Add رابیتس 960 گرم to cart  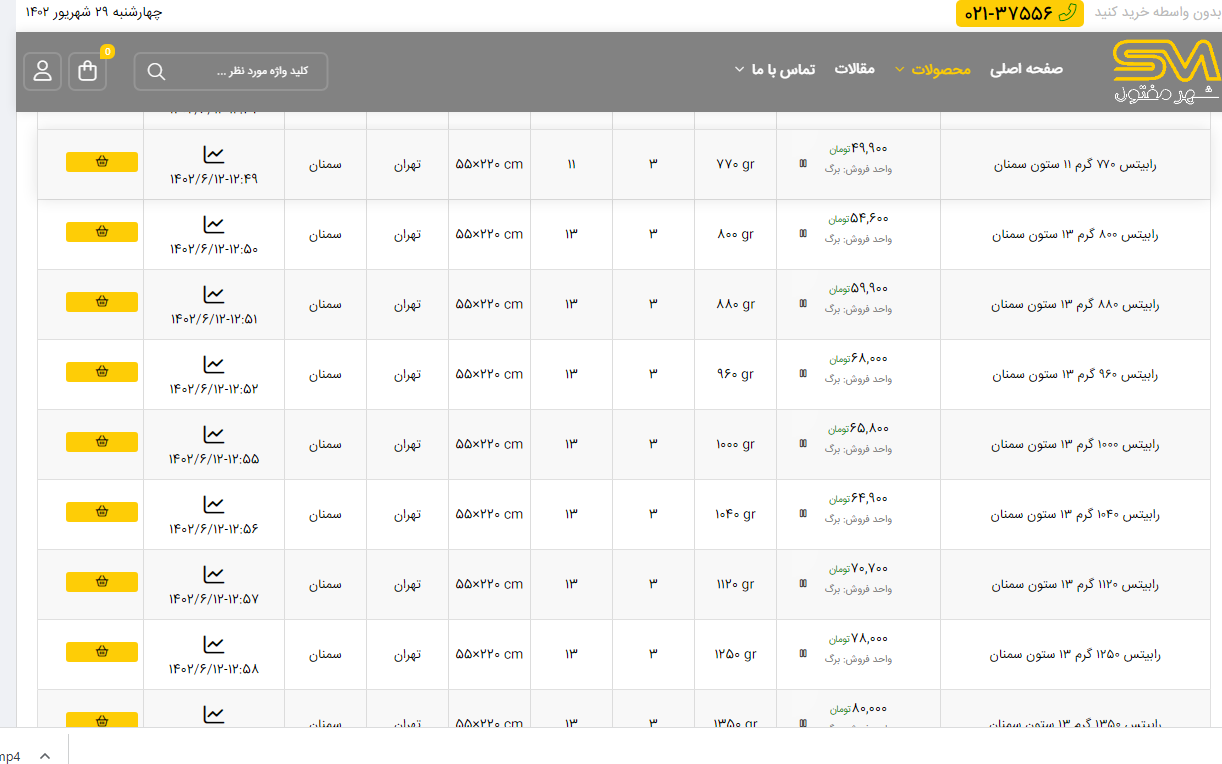click(x=102, y=372)
